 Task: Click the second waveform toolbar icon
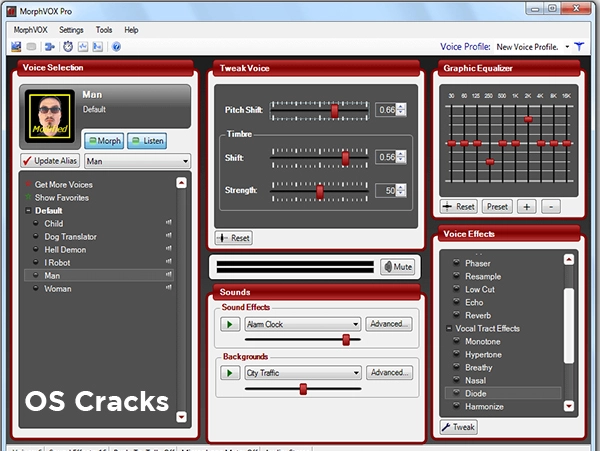tap(98, 47)
